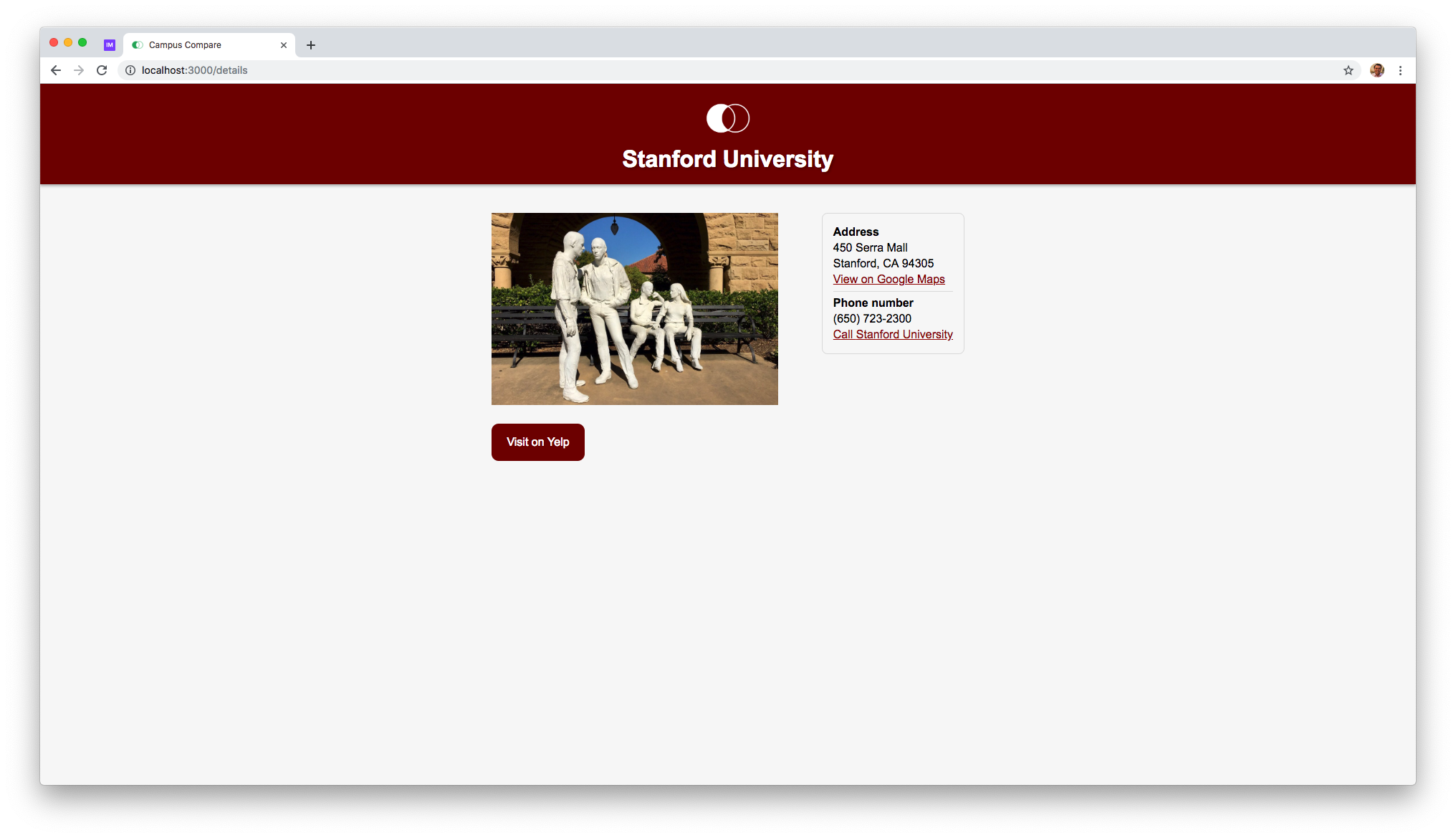This screenshot has height=838, width=1456.
Task: Open the Chrome profile avatar
Action: (x=1376, y=70)
